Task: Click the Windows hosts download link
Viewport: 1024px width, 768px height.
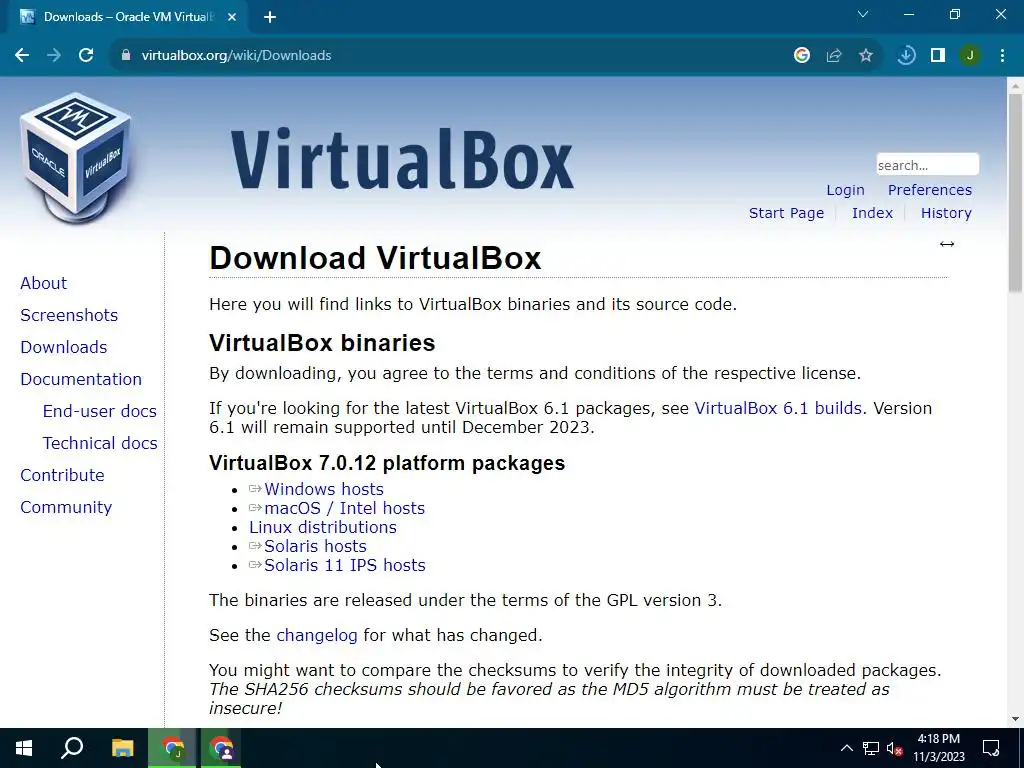Action: tap(323, 489)
